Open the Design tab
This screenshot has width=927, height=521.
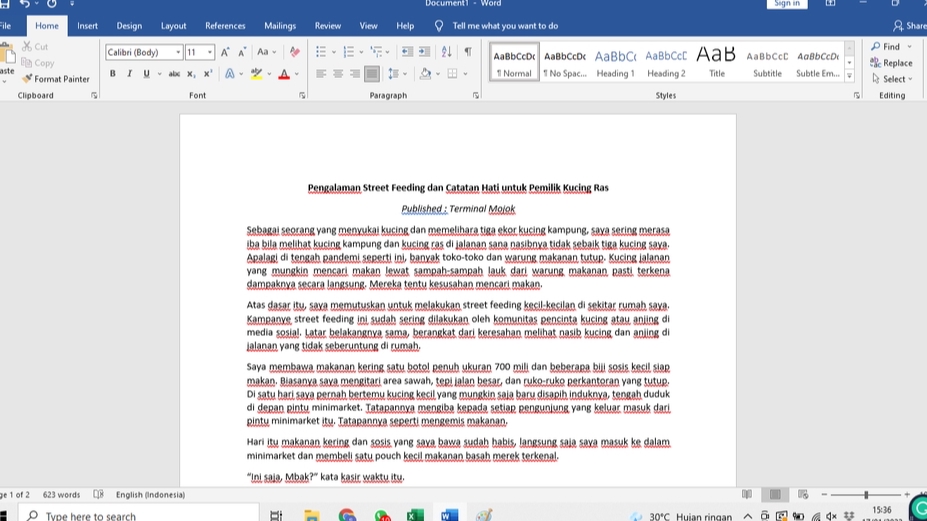click(x=129, y=26)
